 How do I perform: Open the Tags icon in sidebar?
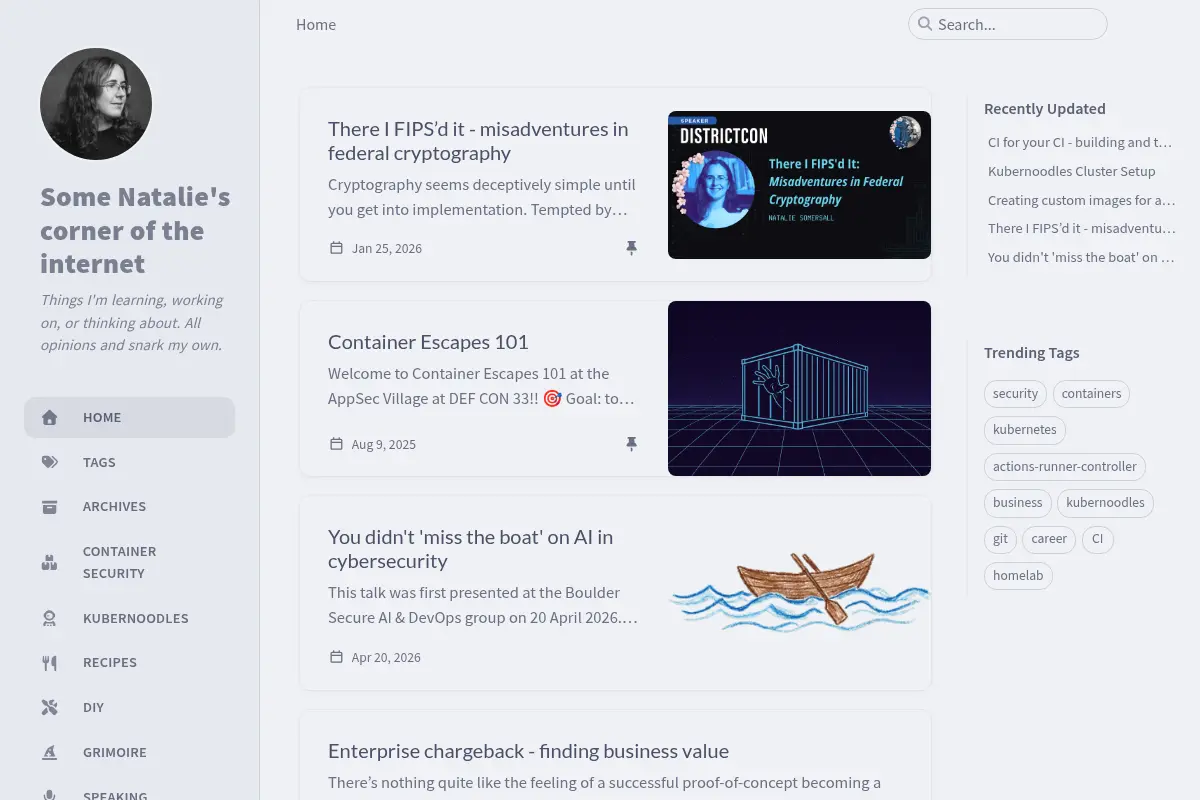(x=49, y=462)
